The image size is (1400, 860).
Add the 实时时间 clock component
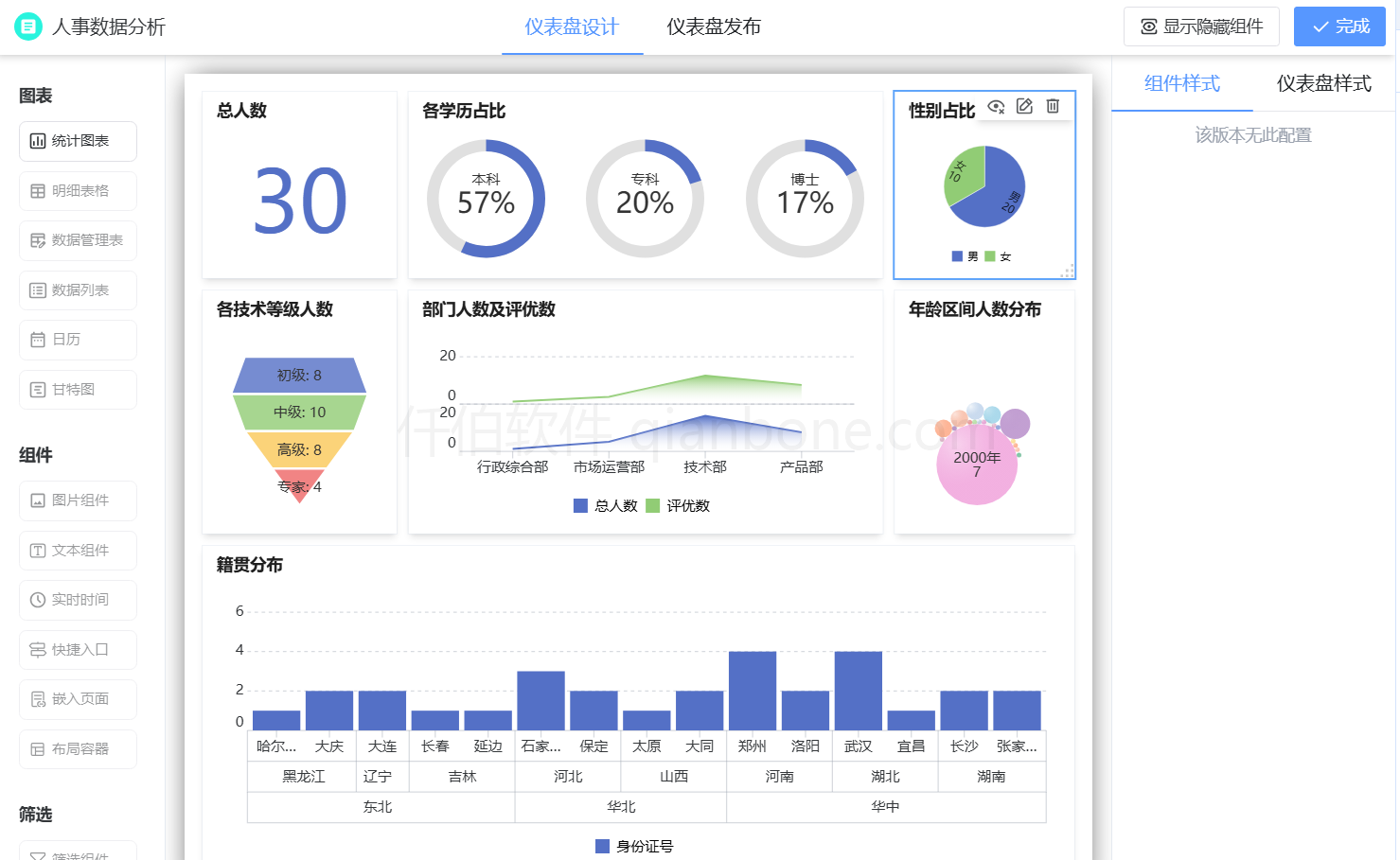coord(79,600)
